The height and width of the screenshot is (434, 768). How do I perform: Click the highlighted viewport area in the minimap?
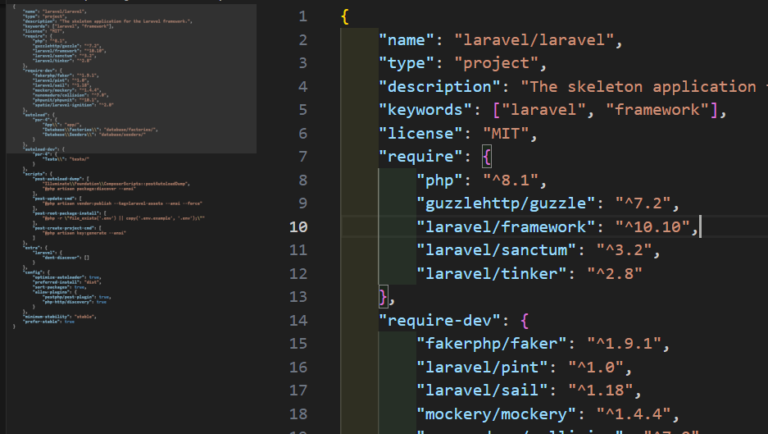128,78
